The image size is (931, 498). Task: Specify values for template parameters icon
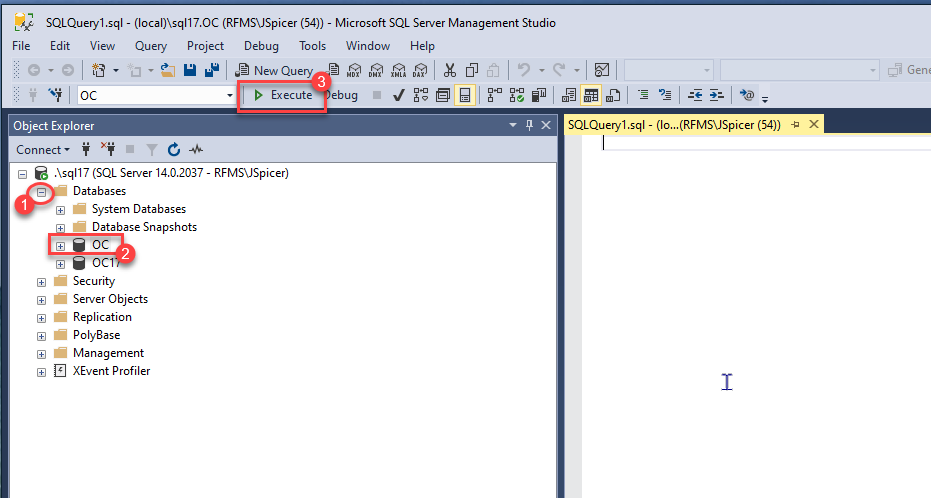[747, 95]
